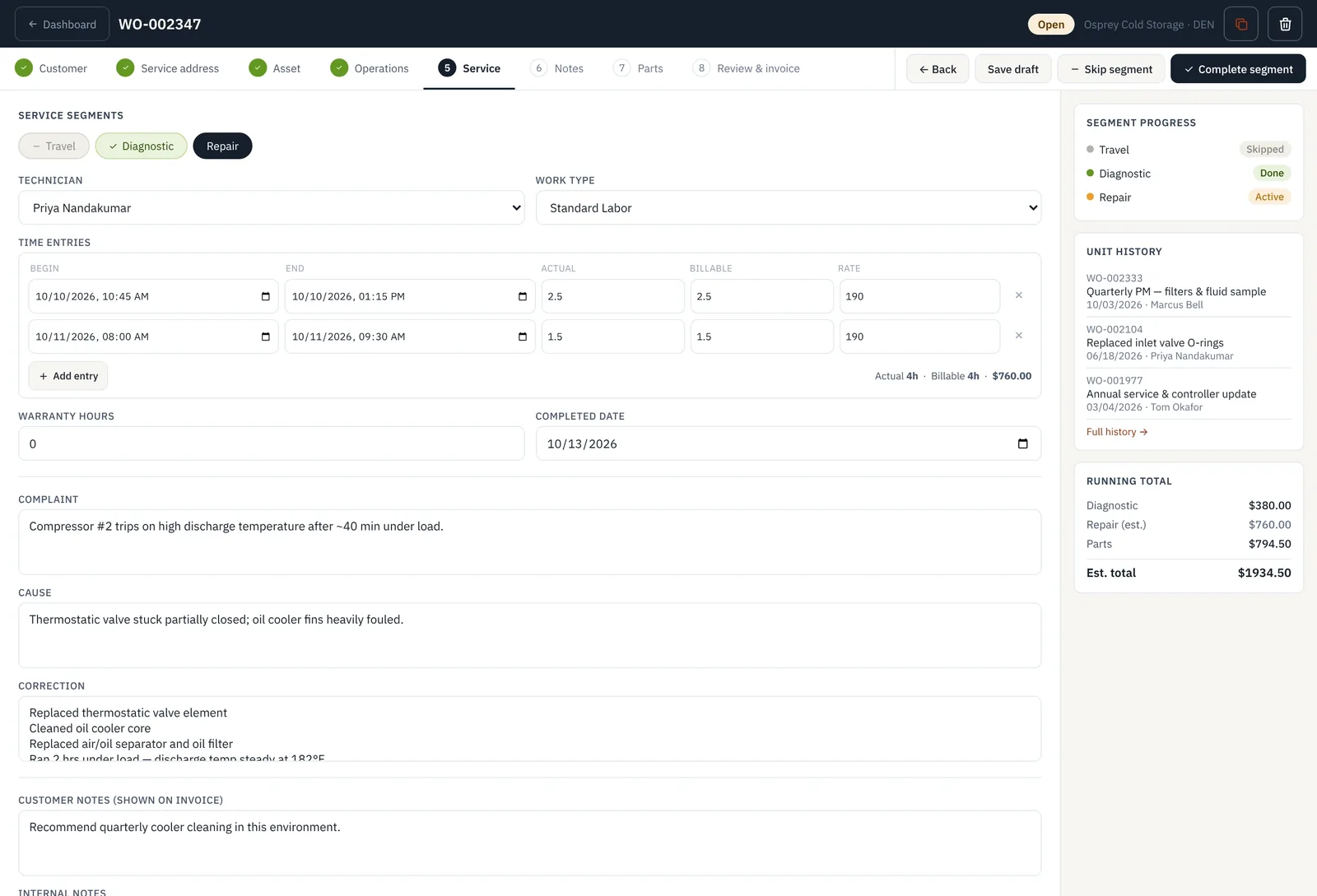Click the rate field in the 10/11/2026 row
This screenshot has width=1317, height=896.
919,337
